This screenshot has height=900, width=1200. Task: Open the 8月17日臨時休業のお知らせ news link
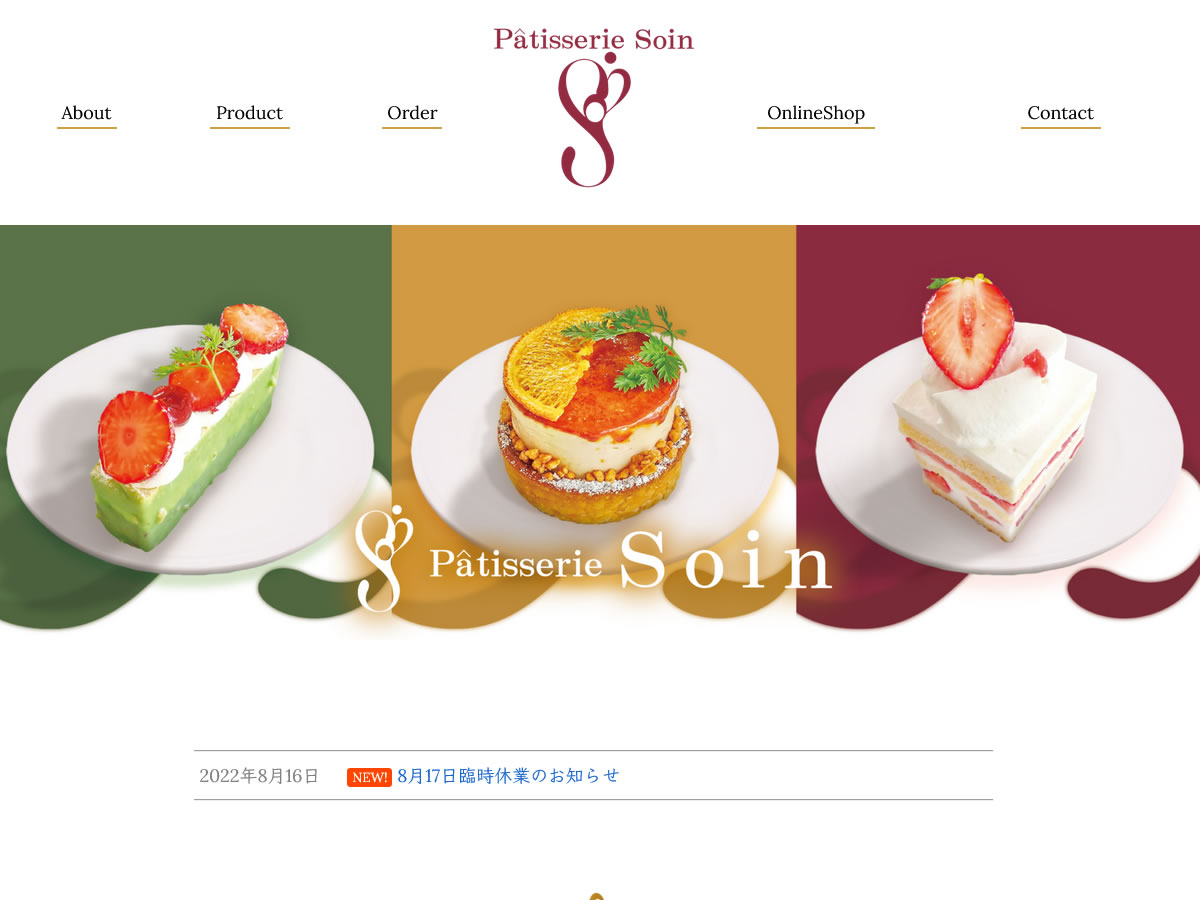pos(508,776)
